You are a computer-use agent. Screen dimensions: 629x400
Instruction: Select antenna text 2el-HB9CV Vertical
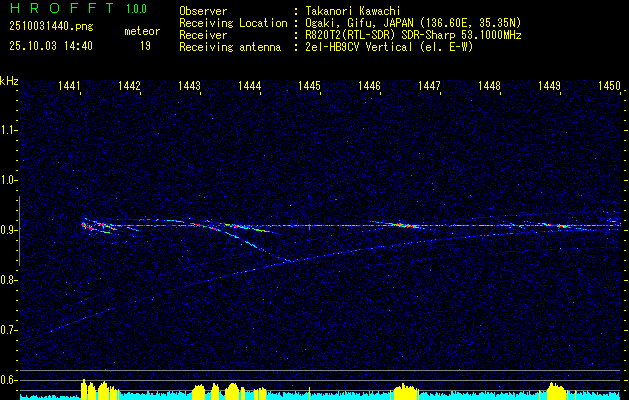(359, 47)
